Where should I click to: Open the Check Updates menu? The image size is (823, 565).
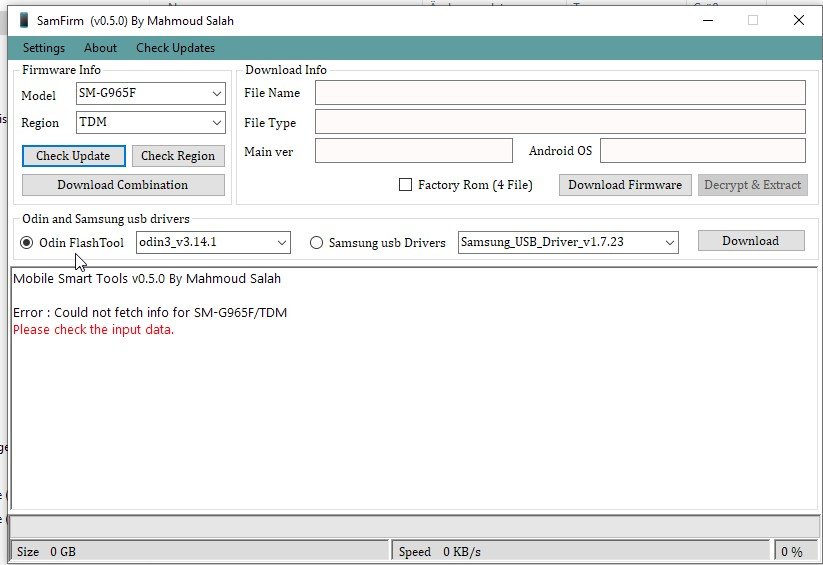[175, 48]
